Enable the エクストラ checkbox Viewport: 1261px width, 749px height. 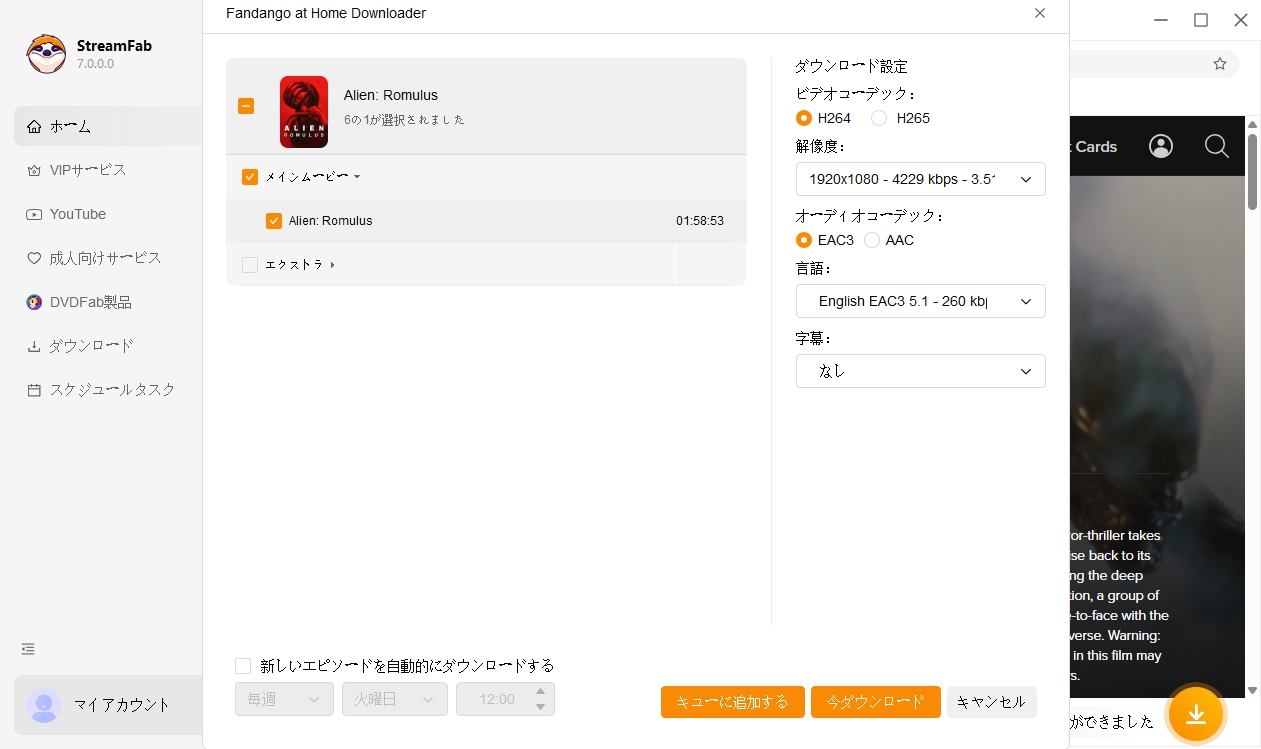pos(250,264)
